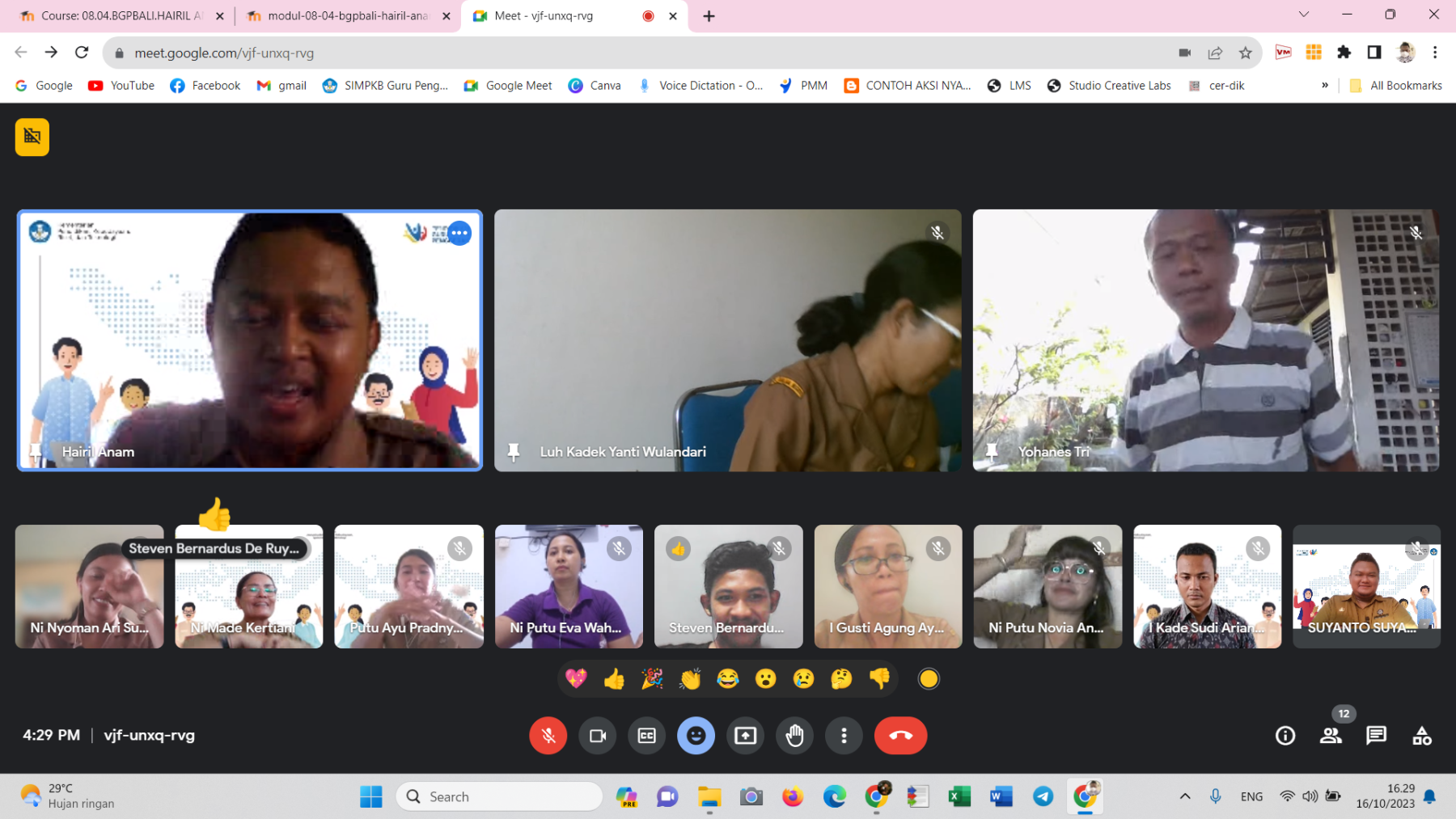Image resolution: width=1456 pixels, height=819 pixels.
Task: Open the chat with everyone panel
Action: [1376, 736]
